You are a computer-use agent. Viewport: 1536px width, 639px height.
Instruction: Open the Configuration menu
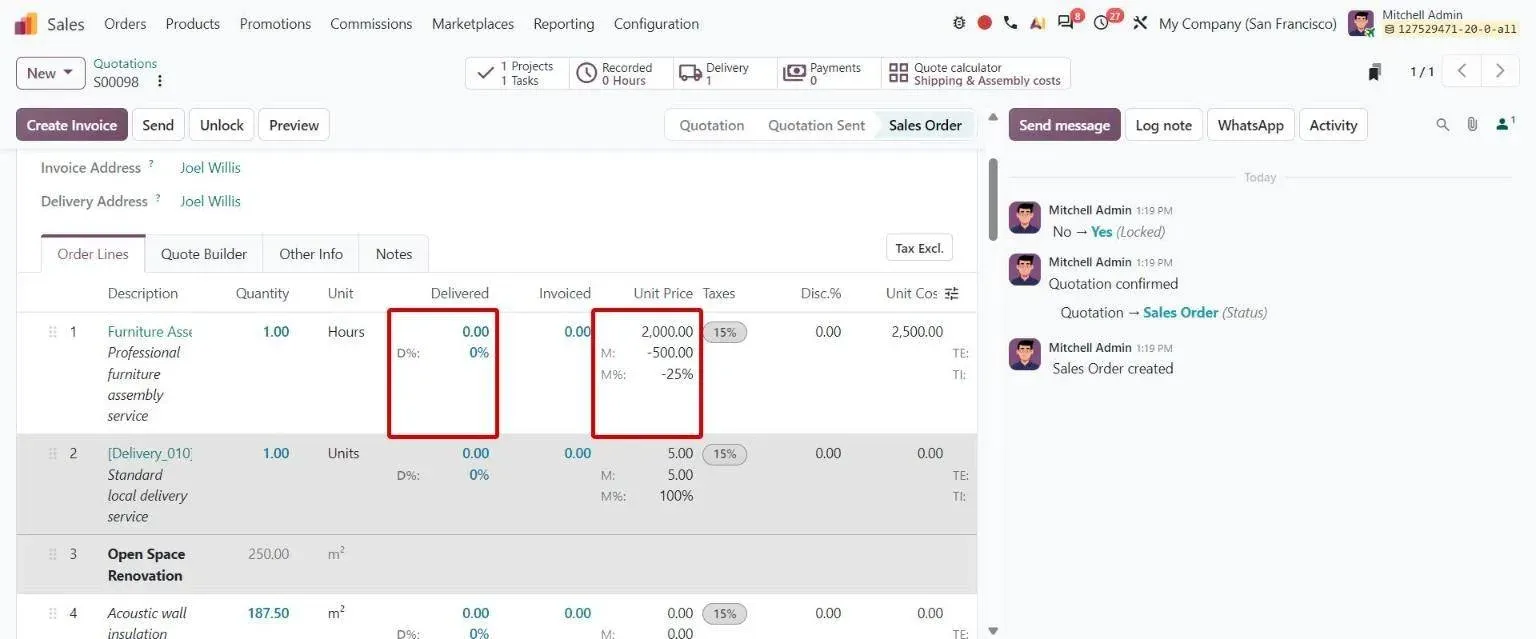(x=656, y=23)
